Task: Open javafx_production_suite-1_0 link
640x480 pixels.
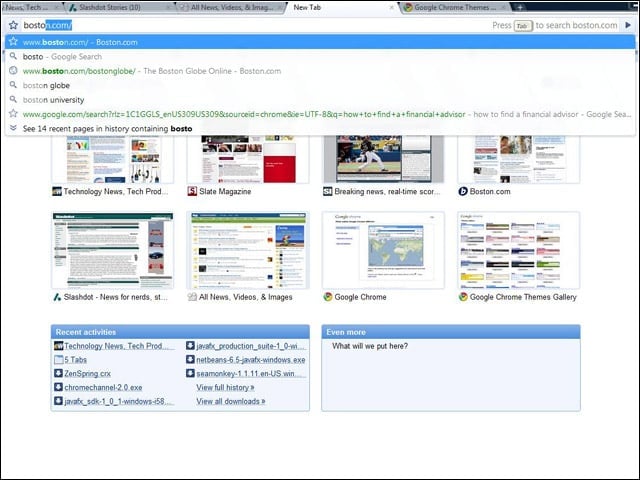Action: (x=251, y=346)
